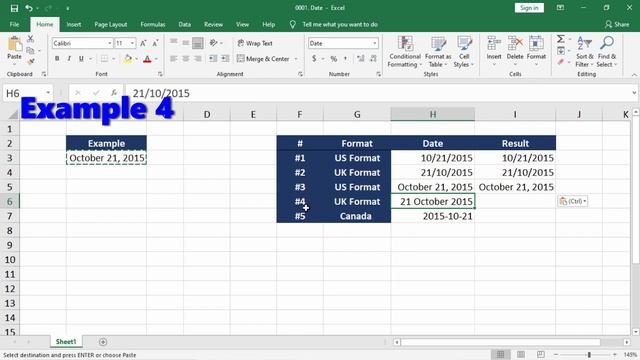Click Decrease Decimal icon
The image size is (640, 360).
(x=373, y=59)
